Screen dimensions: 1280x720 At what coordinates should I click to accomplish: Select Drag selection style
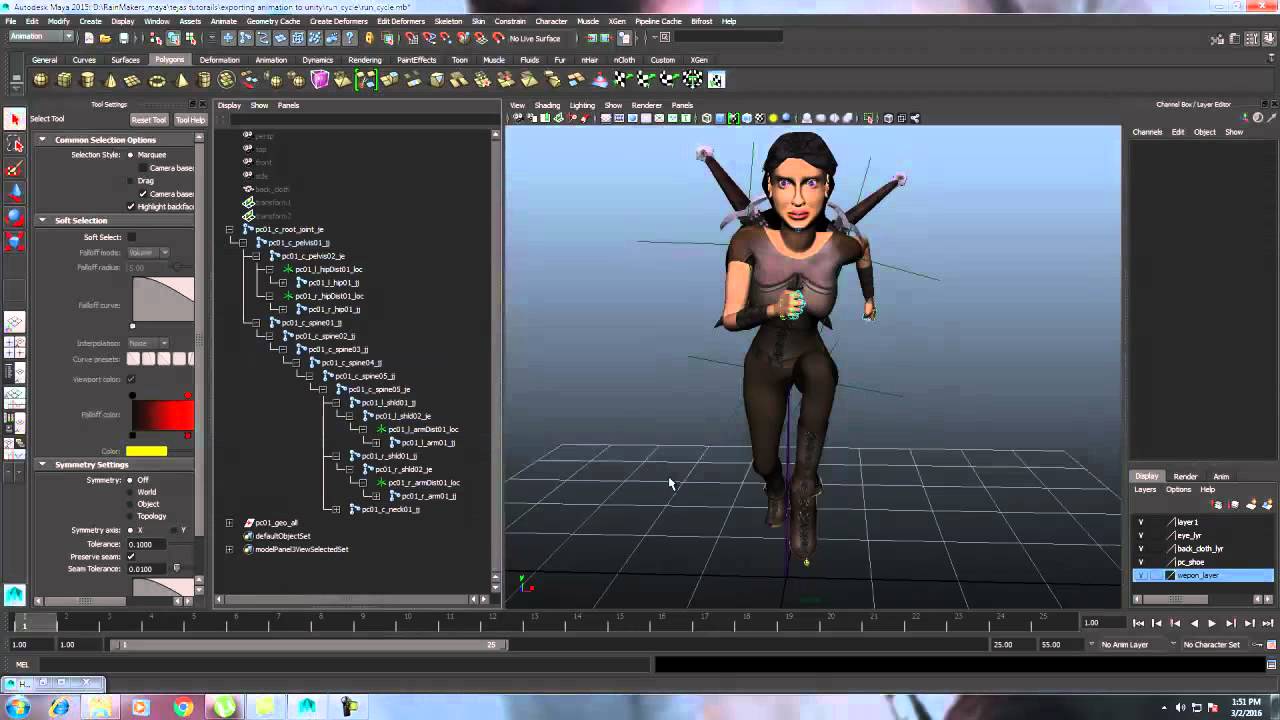(x=130, y=181)
